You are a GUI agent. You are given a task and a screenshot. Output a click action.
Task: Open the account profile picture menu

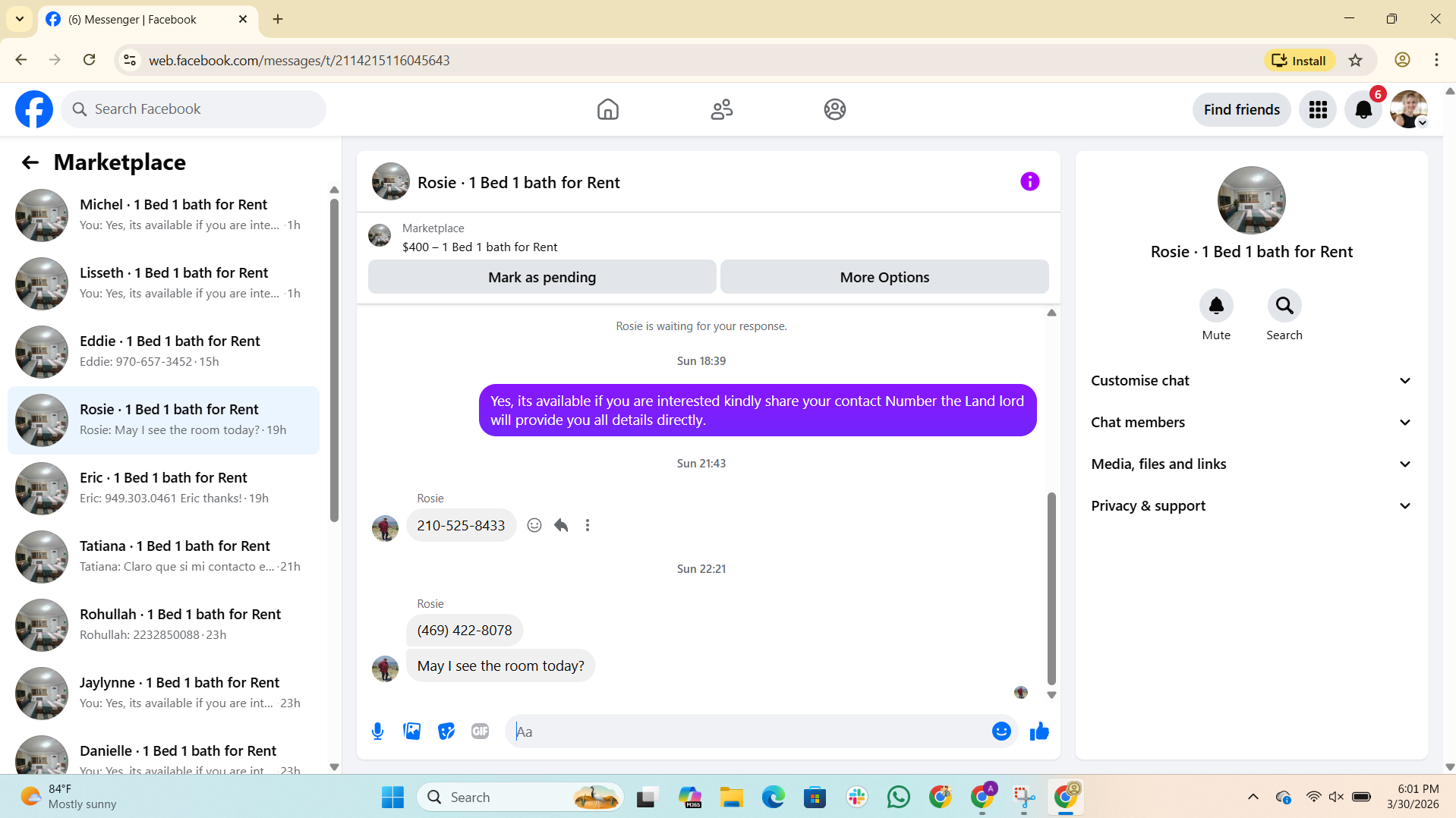coord(1409,110)
